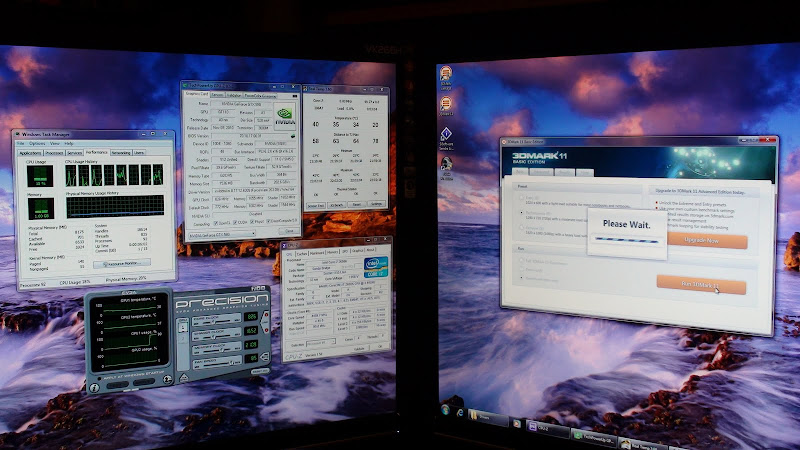Image resolution: width=800 pixels, height=450 pixels.
Task: Open the Windows Start menu orb
Action: [445, 409]
